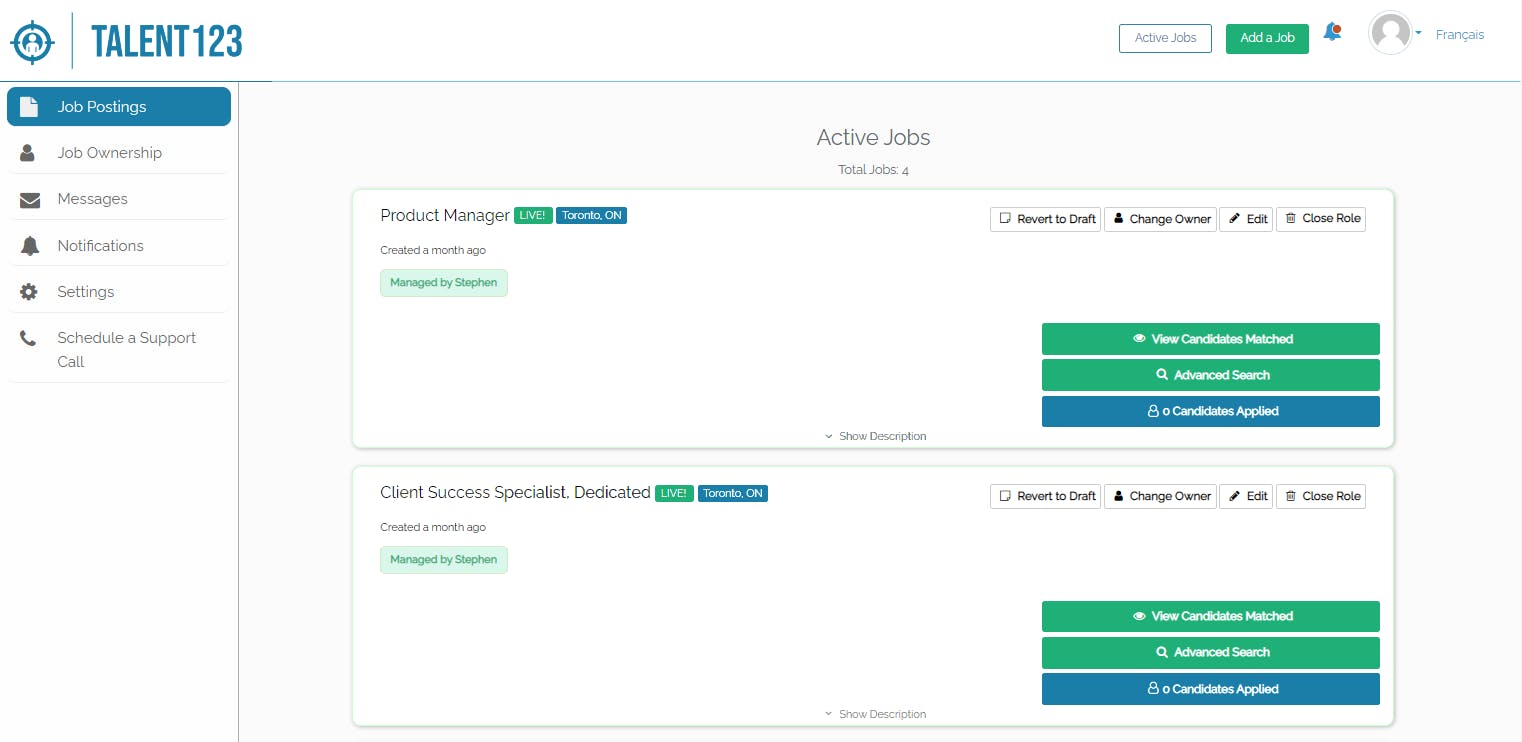Expand the account dropdown arrow by avatar
Screen dimensions: 1522x742
pos(1418,34)
